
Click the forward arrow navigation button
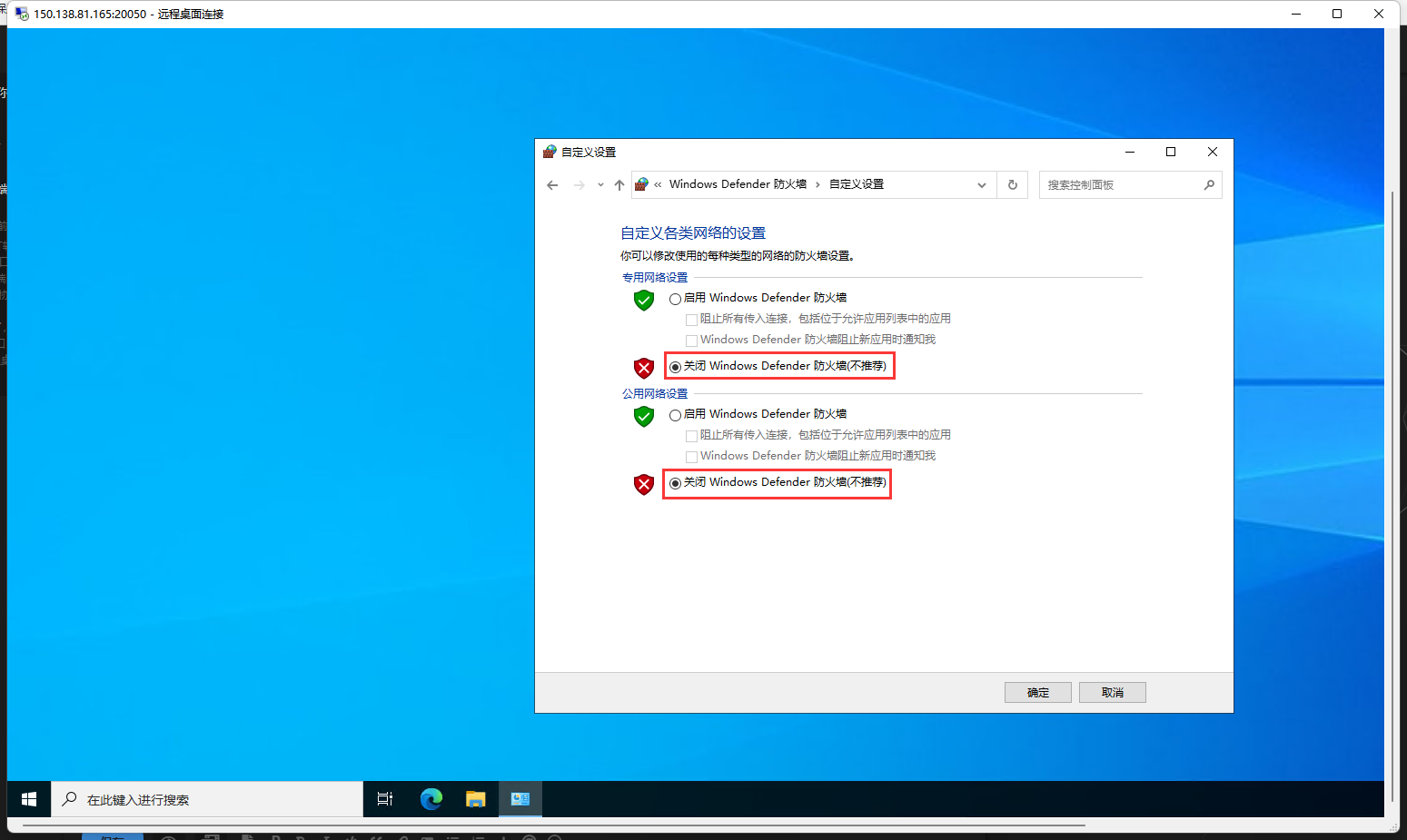point(580,185)
